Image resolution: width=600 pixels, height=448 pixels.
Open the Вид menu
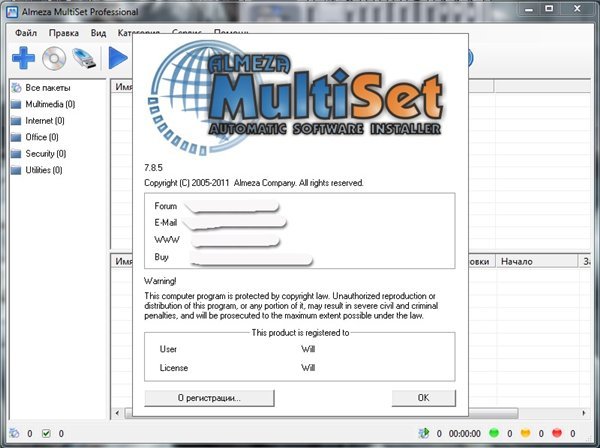tap(98, 33)
